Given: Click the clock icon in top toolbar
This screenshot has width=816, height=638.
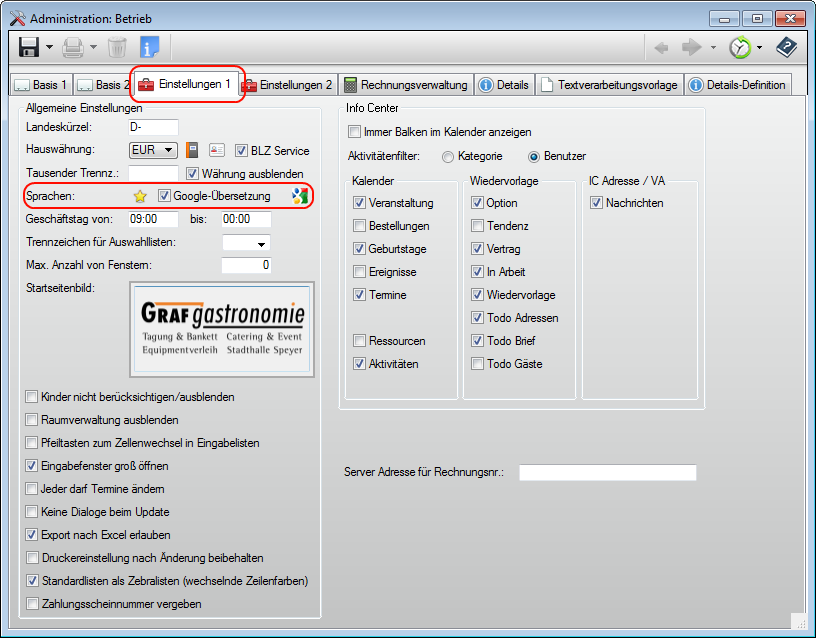Looking at the screenshot, I should pos(739,47).
